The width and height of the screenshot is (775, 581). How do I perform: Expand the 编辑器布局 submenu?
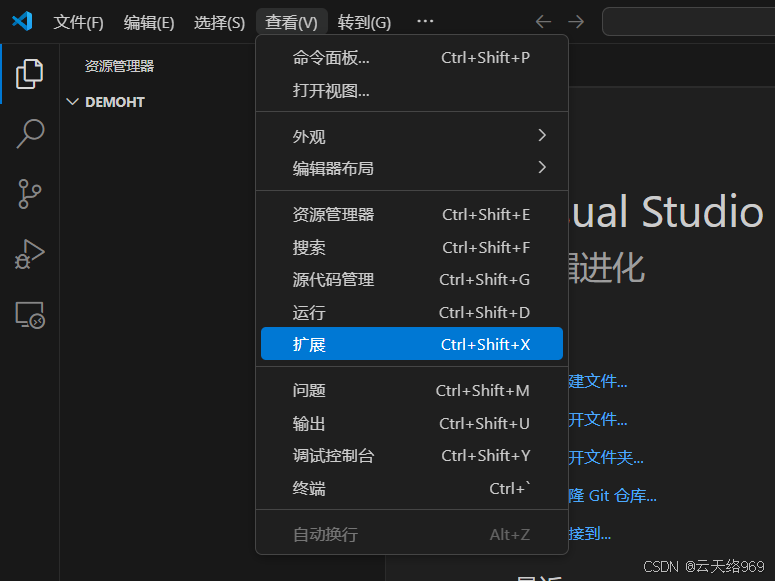(412, 168)
